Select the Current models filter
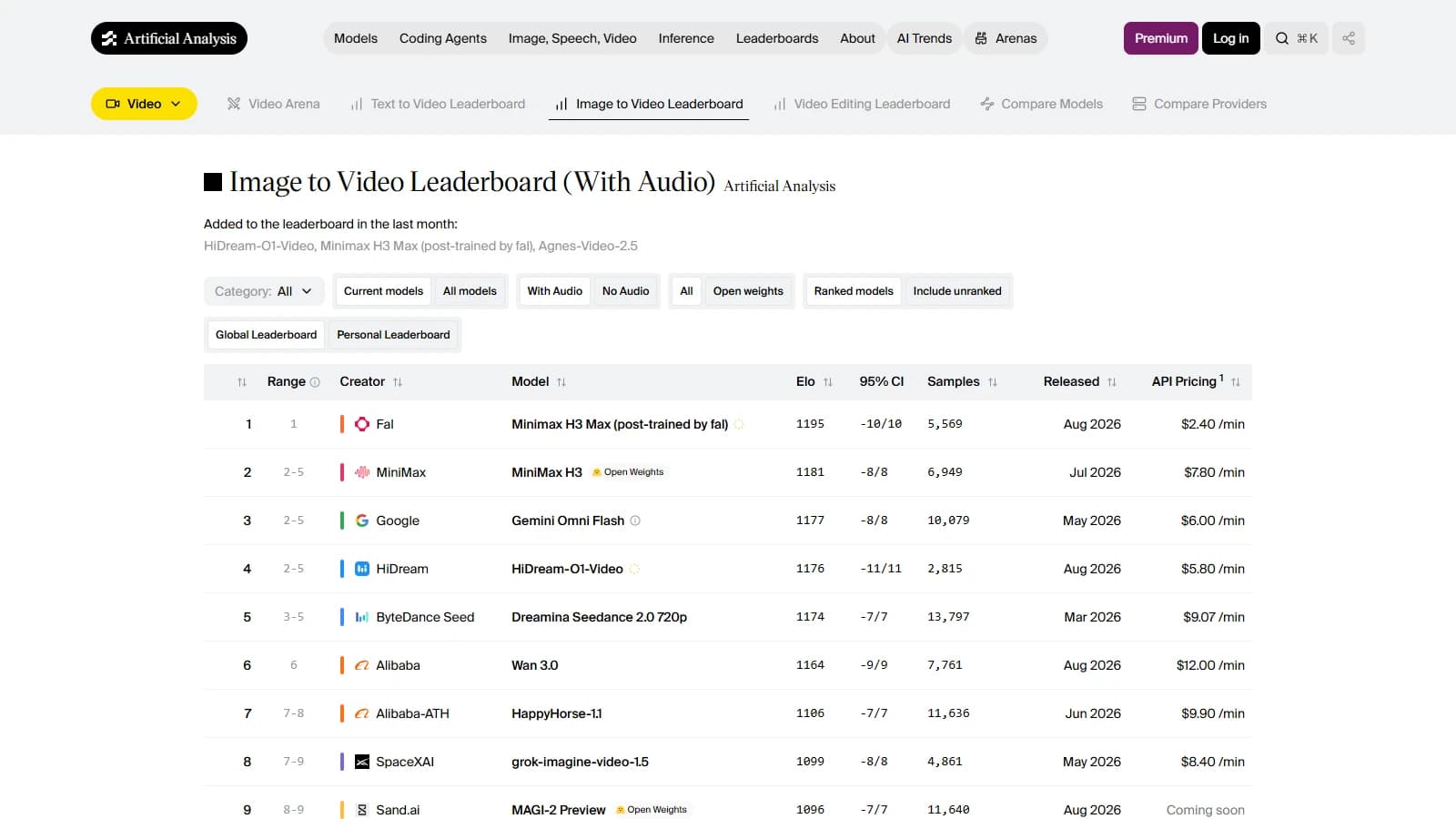Screen dimensions: 1456x819 click(383, 291)
